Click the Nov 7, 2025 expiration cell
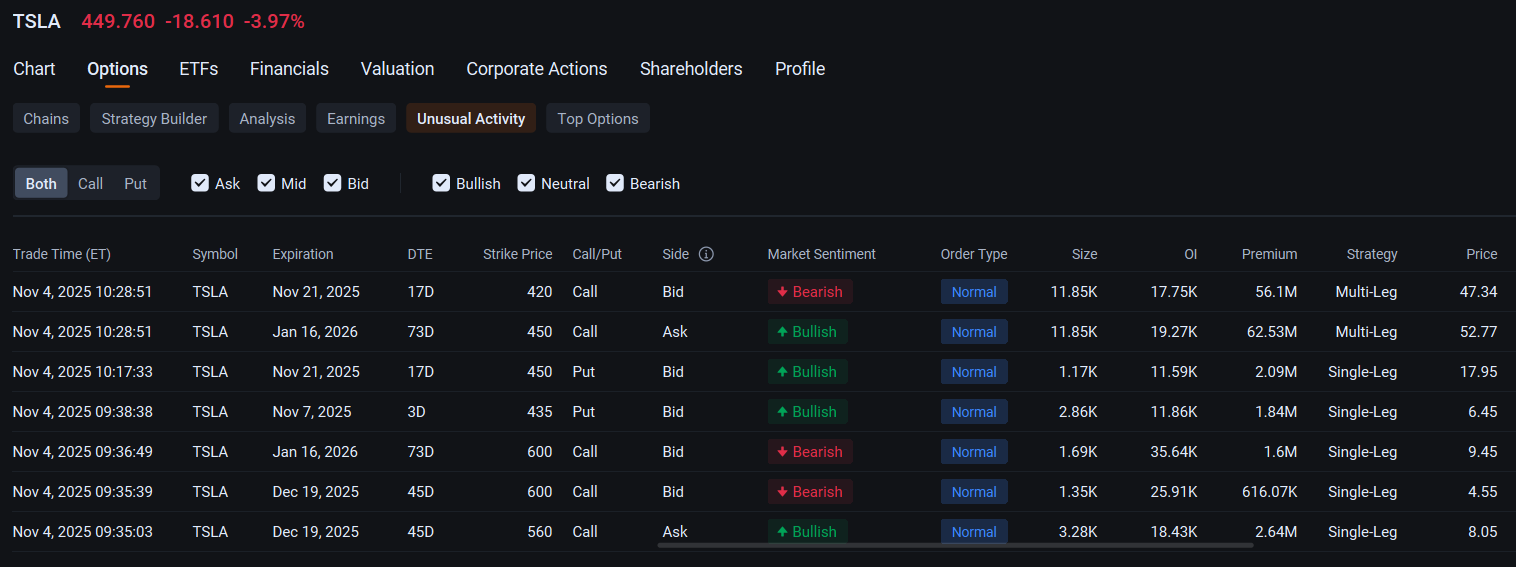The width and height of the screenshot is (1516, 567). point(312,412)
